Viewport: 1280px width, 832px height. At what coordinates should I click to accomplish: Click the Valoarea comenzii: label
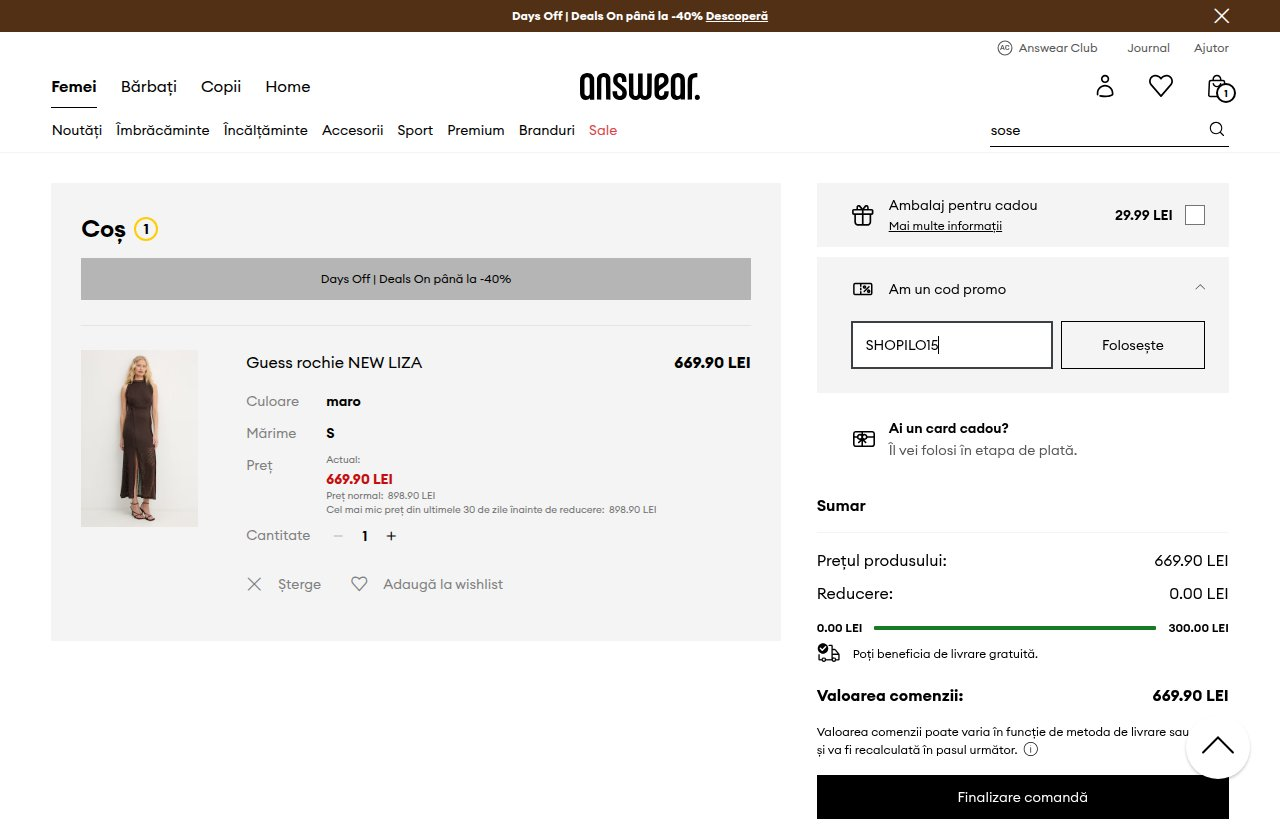[x=890, y=695]
